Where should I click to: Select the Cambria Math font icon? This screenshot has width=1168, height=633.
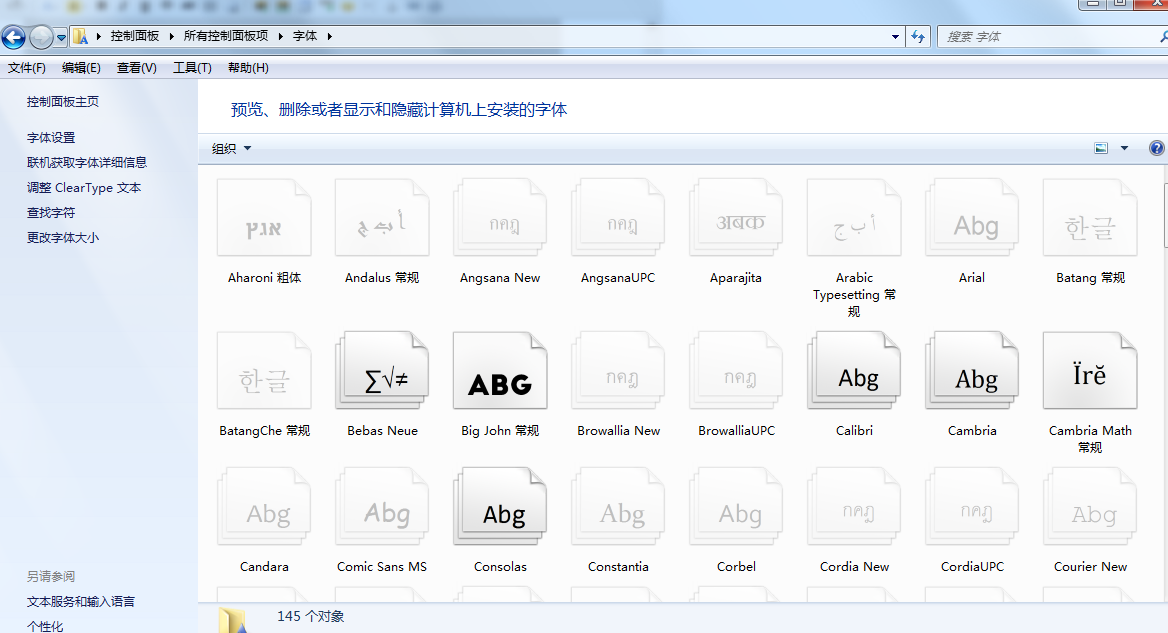1091,371
